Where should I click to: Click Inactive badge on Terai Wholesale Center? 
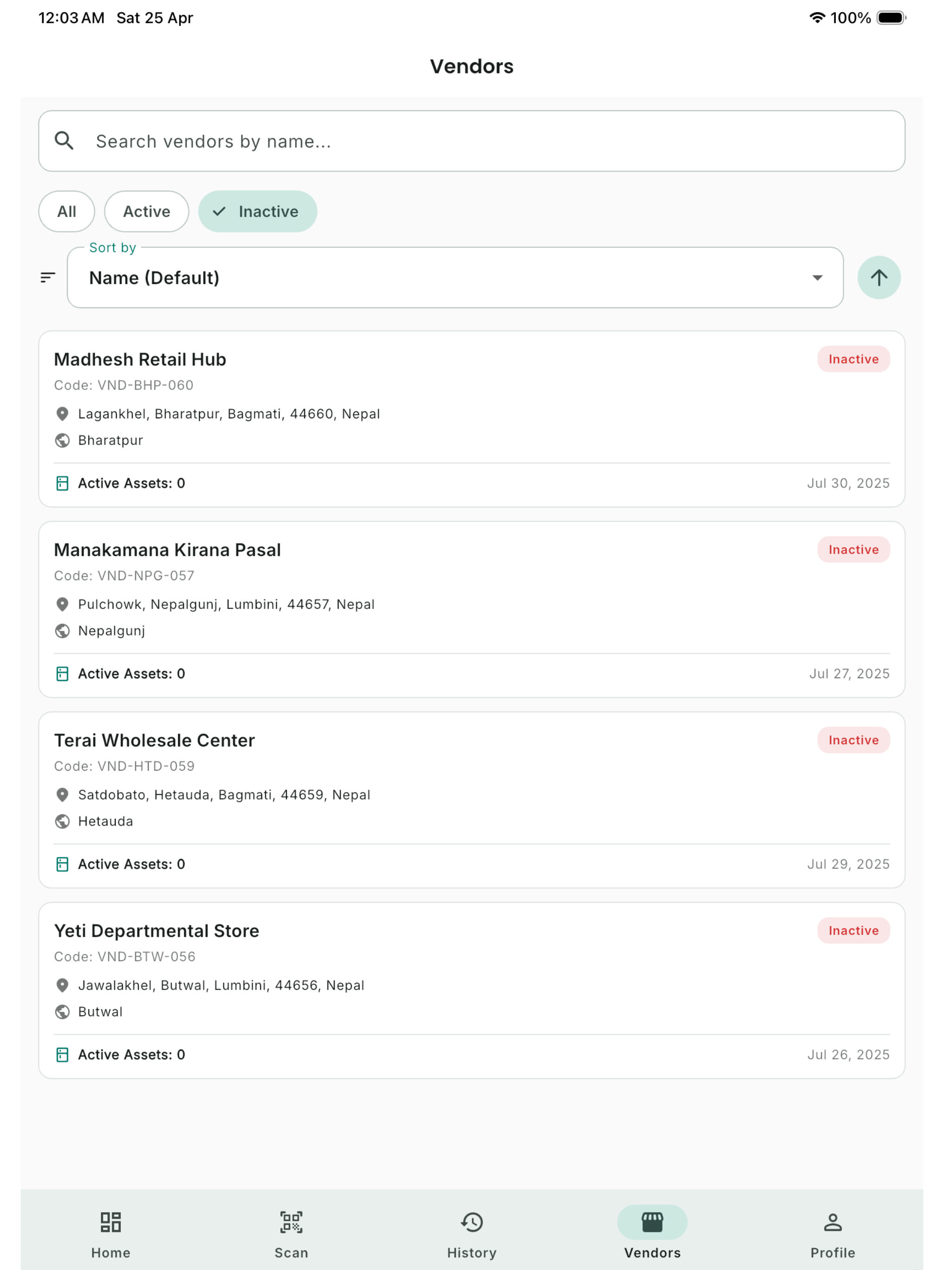(x=853, y=740)
